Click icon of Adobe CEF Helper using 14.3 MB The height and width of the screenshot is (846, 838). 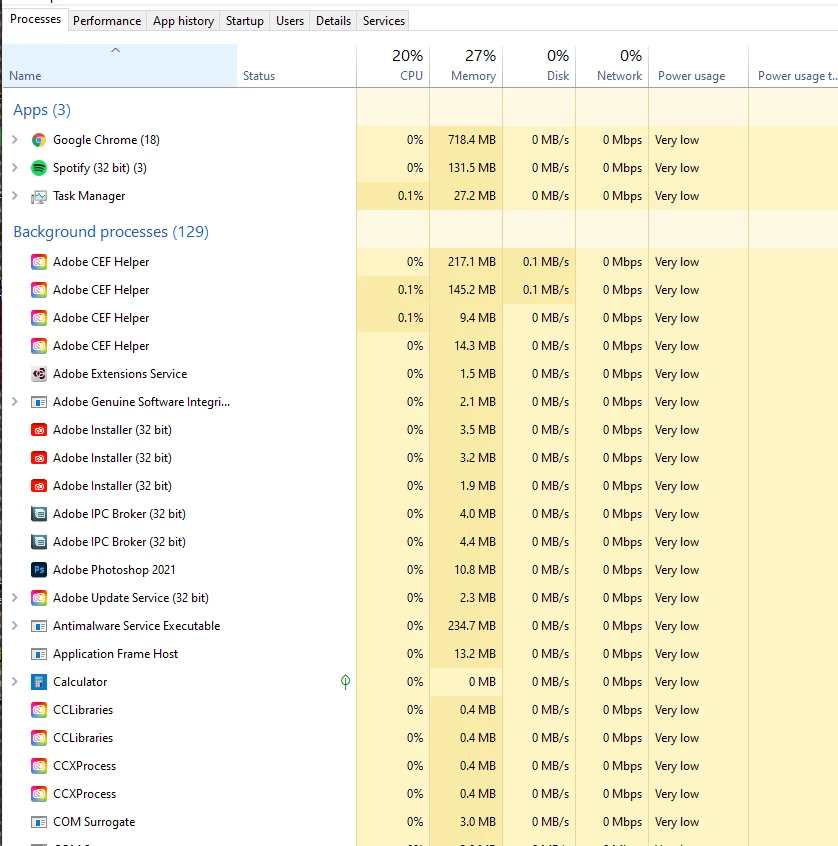(x=39, y=346)
